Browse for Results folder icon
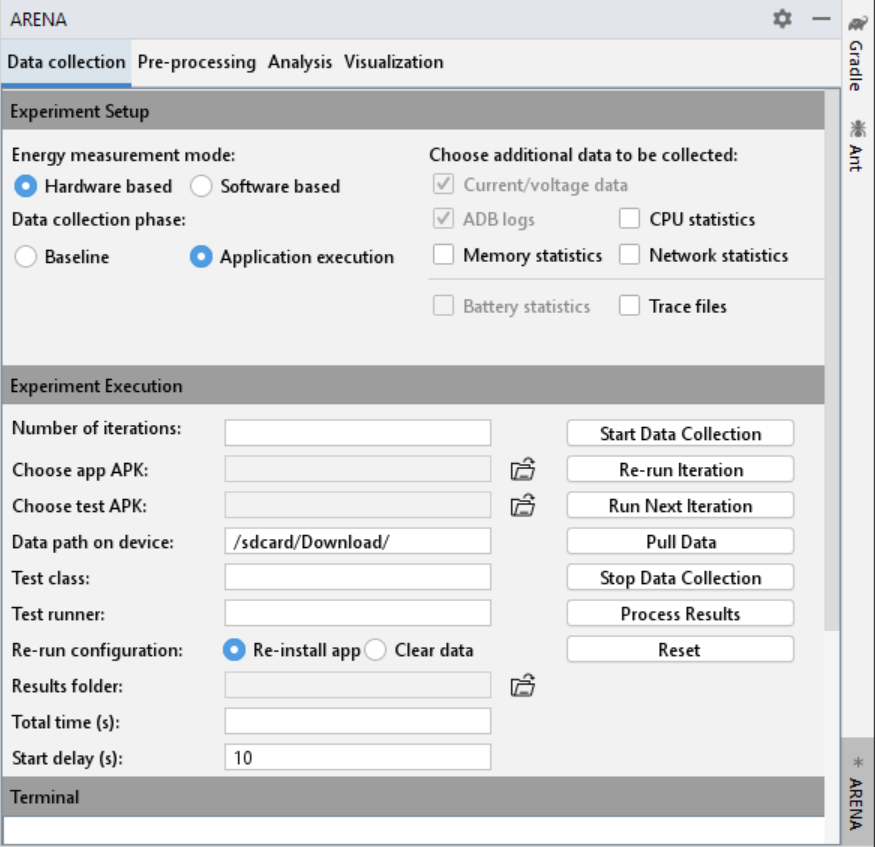Image resolution: width=875 pixels, height=847 pixels. pyautogui.click(x=523, y=686)
